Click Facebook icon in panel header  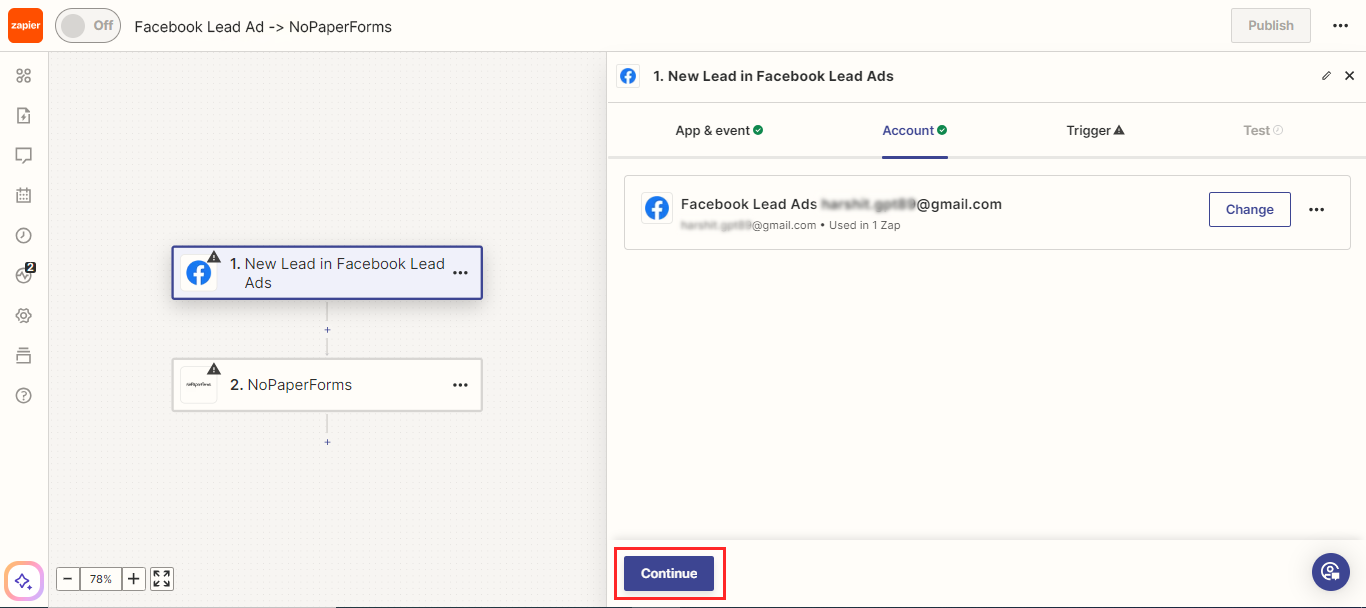pyautogui.click(x=628, y=76)
